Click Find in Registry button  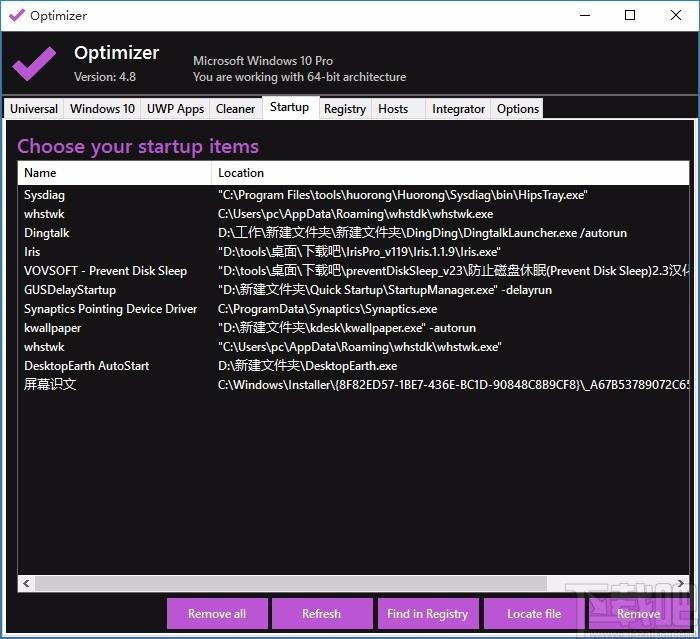[428, 614]
